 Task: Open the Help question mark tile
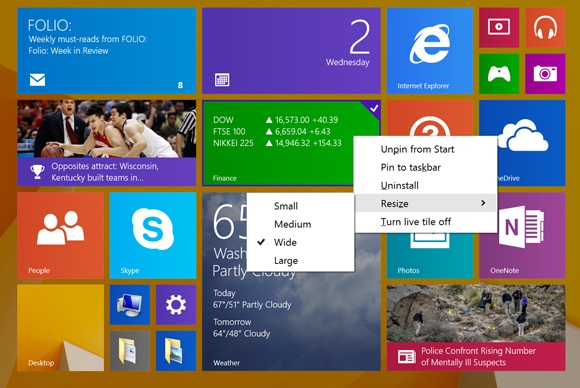[x=430, y=118]
